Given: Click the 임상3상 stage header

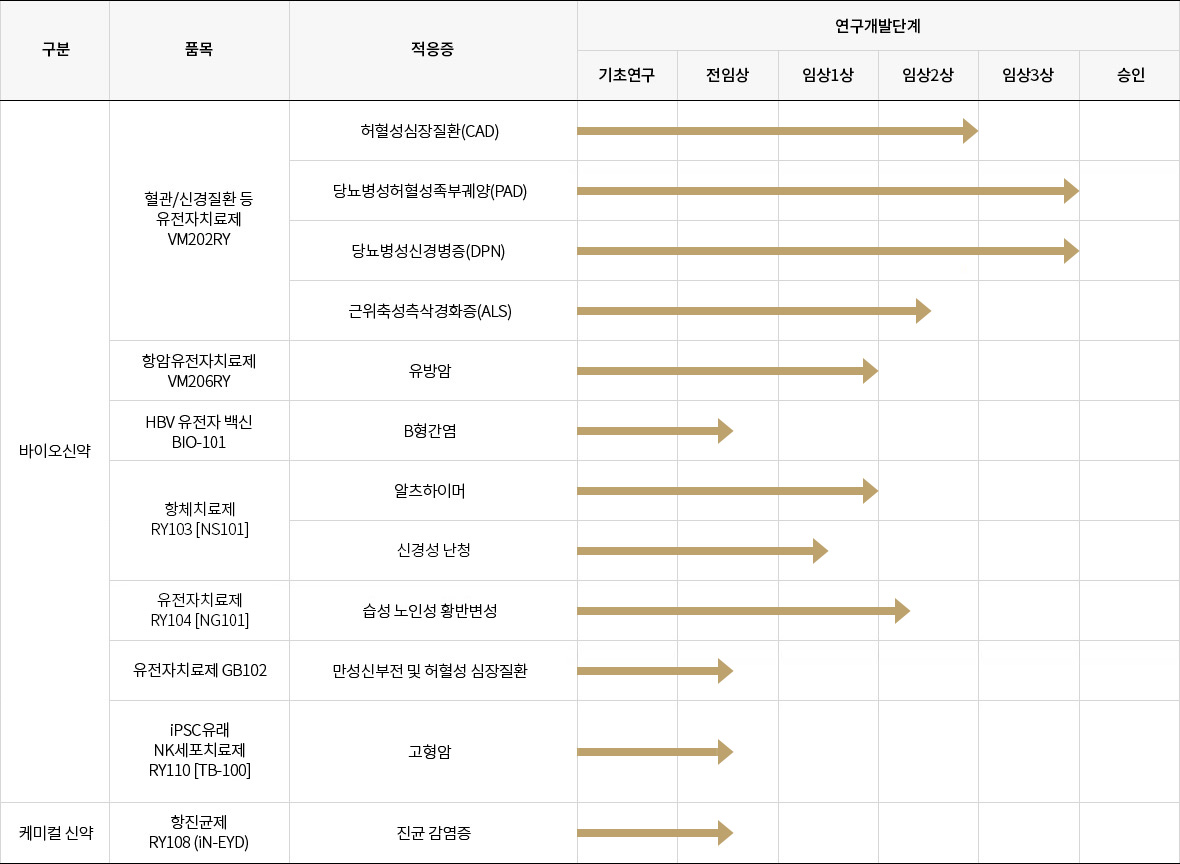Looking at the screenshot, I should (x=1028, y=76).
